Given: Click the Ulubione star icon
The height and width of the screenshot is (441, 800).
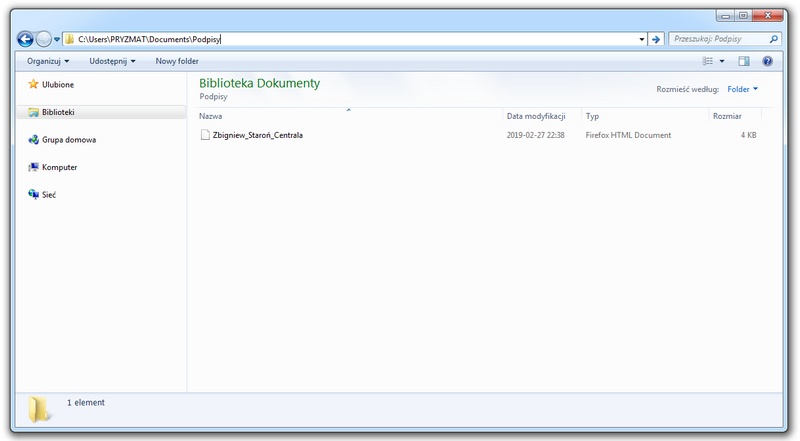Looking at the screenshot, I should pyautogui.click(x=33, y=84).
